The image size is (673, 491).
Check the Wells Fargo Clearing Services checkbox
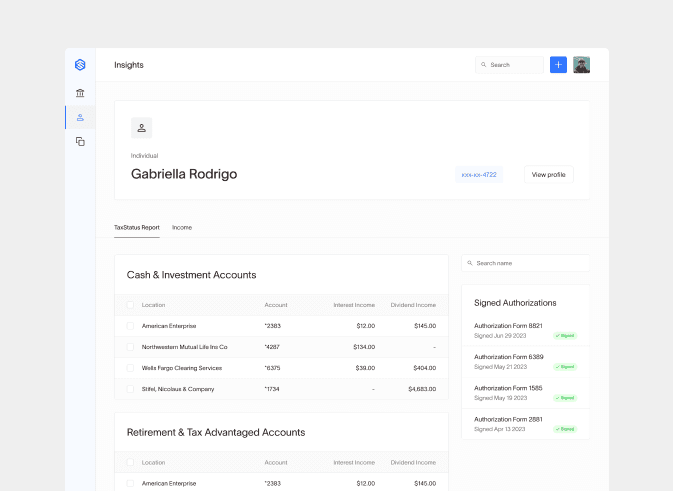click(x=130, y=368)
